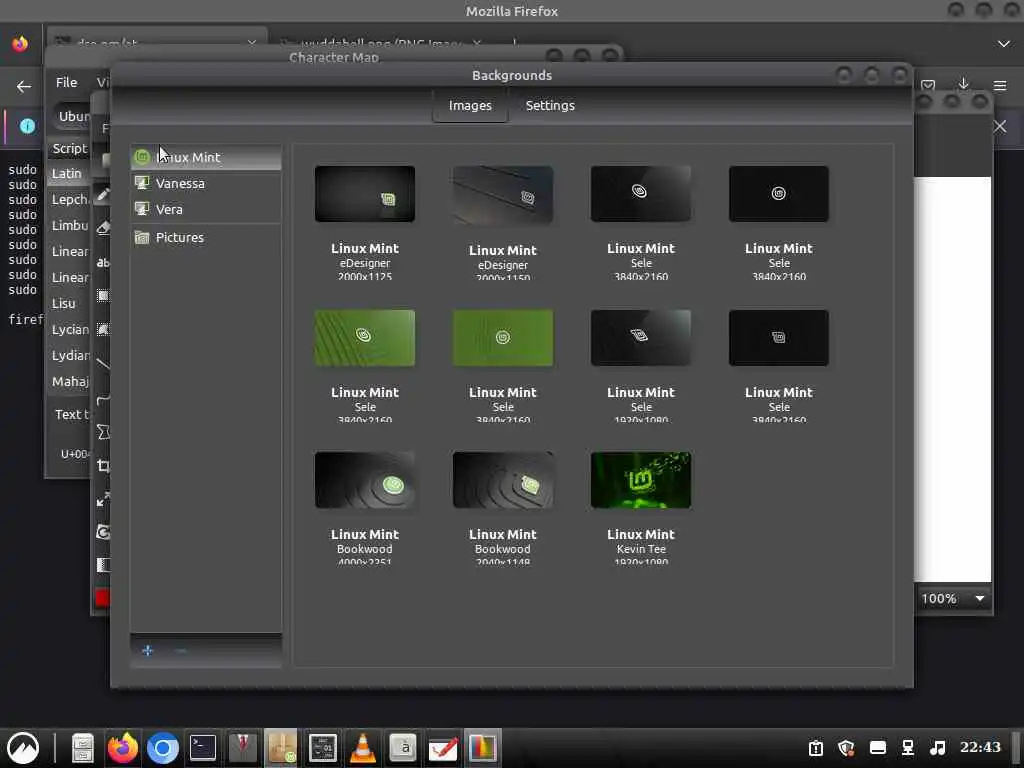Click the monitor icon beside Vera
1024x768 pixels.
[142, 209]
